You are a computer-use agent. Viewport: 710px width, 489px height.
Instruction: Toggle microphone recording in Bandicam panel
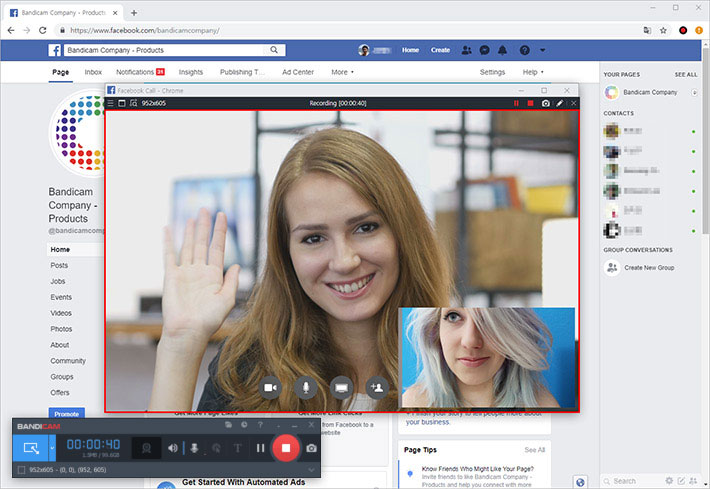[194, 448]
